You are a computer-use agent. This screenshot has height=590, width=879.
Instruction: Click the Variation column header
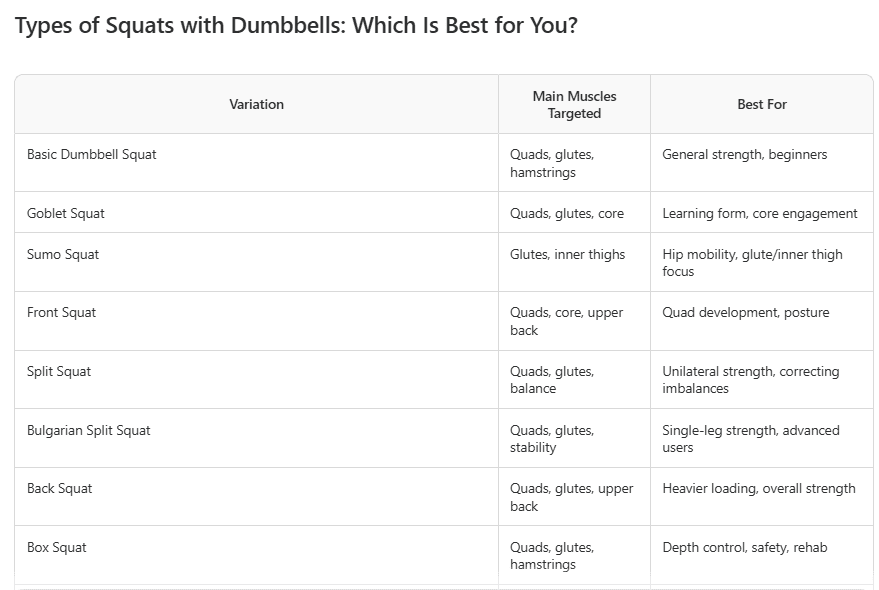256,104
